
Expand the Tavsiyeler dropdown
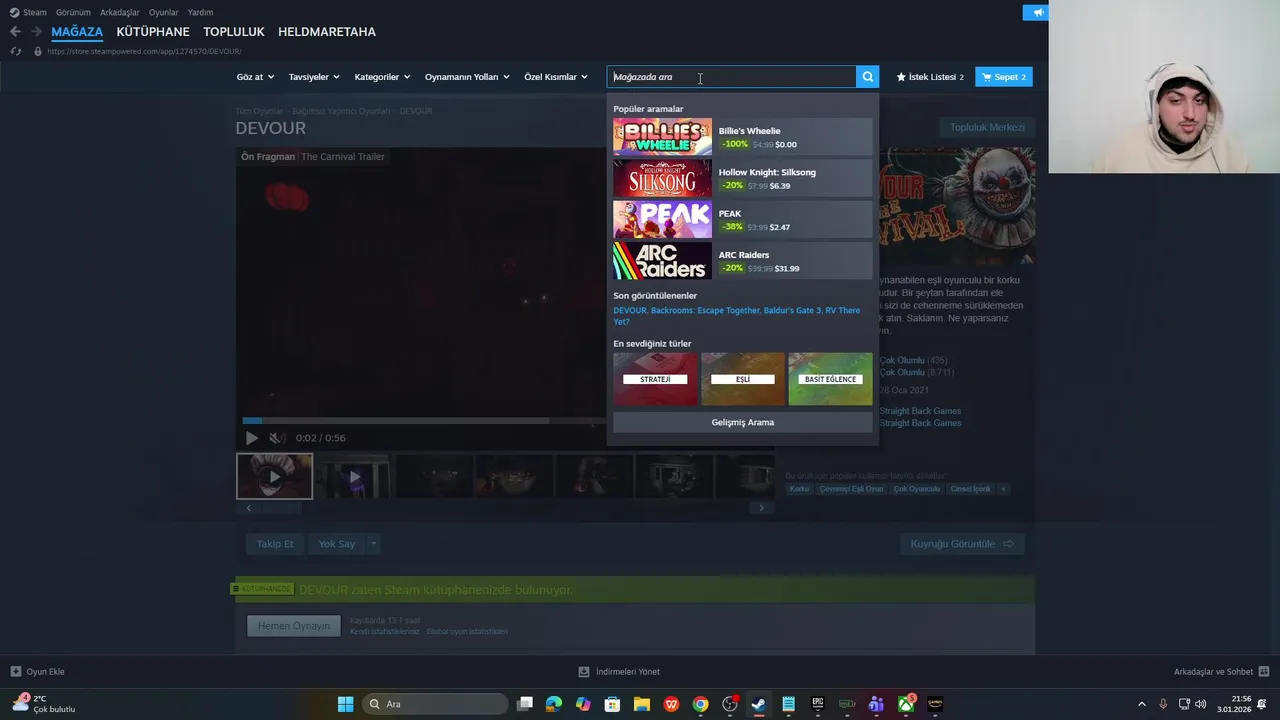click(x=314, y=77)
